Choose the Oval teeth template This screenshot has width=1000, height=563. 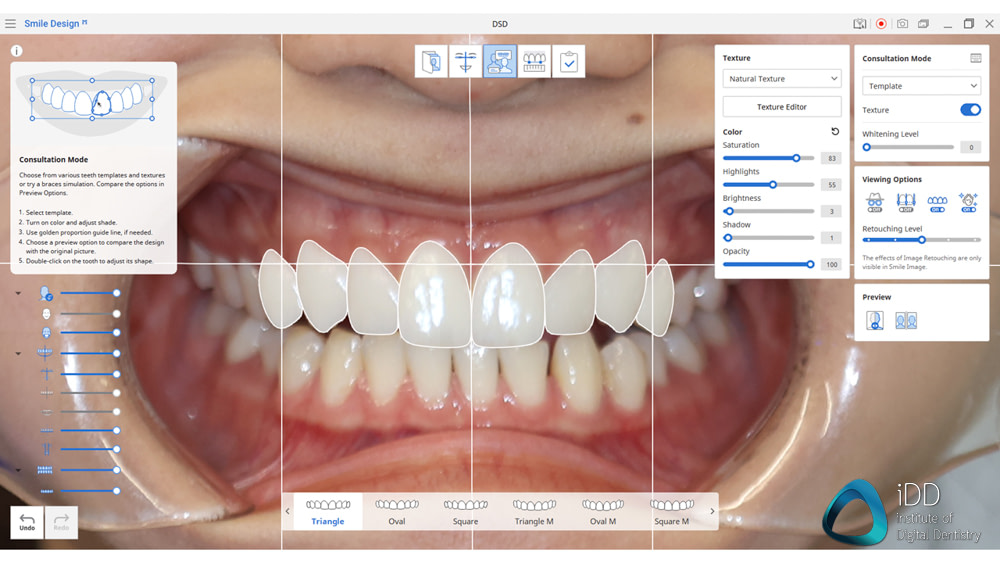click(397, 511)
